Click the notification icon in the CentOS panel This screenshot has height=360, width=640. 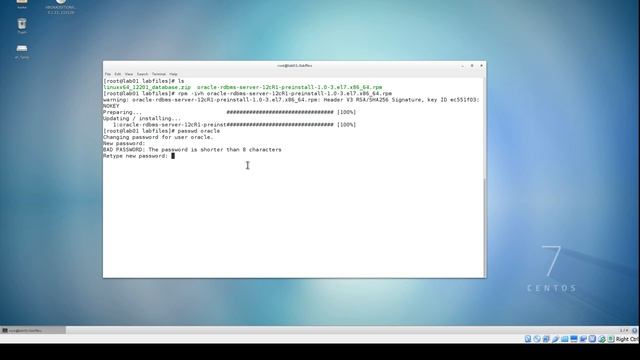[634, 330]
